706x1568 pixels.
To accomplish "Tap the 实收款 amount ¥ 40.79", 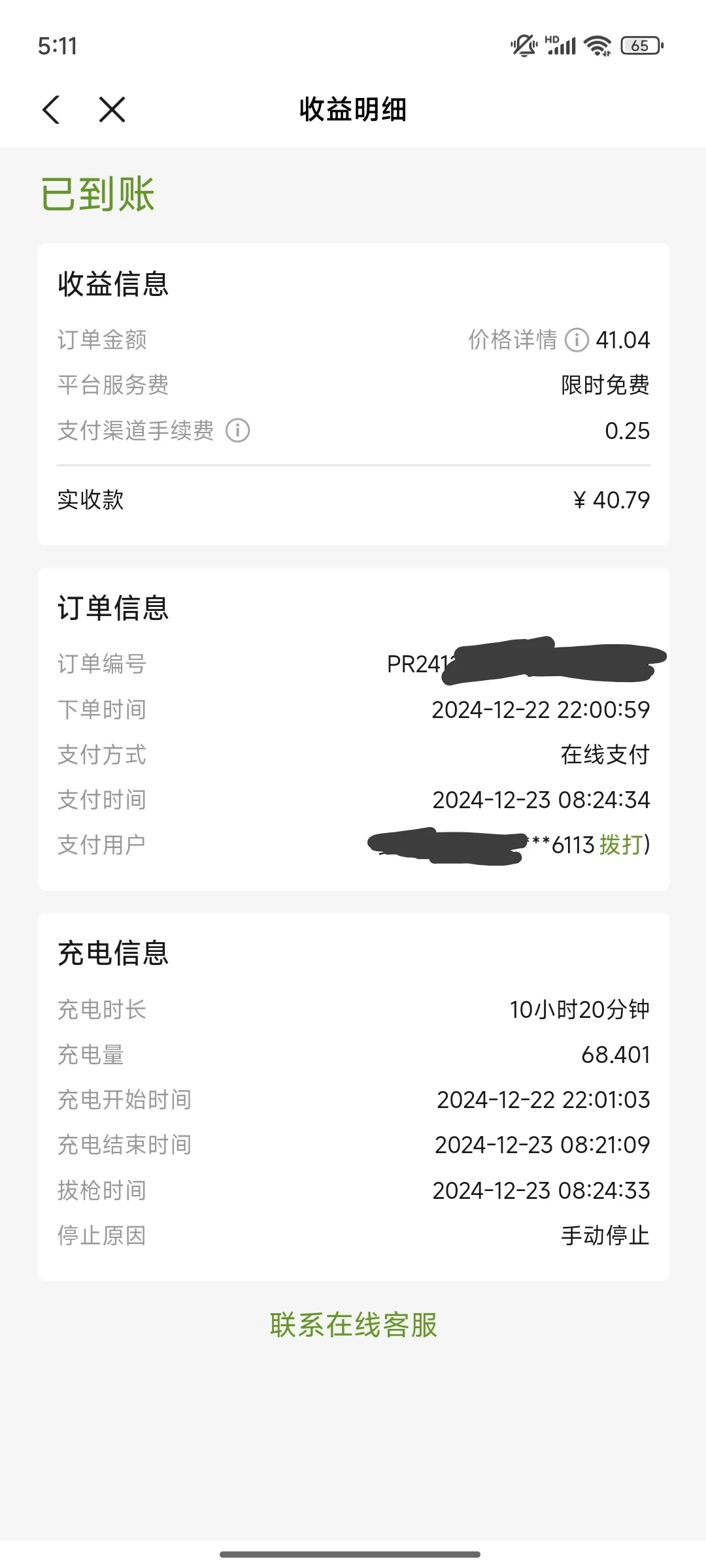I will click(x=611, y=500).
